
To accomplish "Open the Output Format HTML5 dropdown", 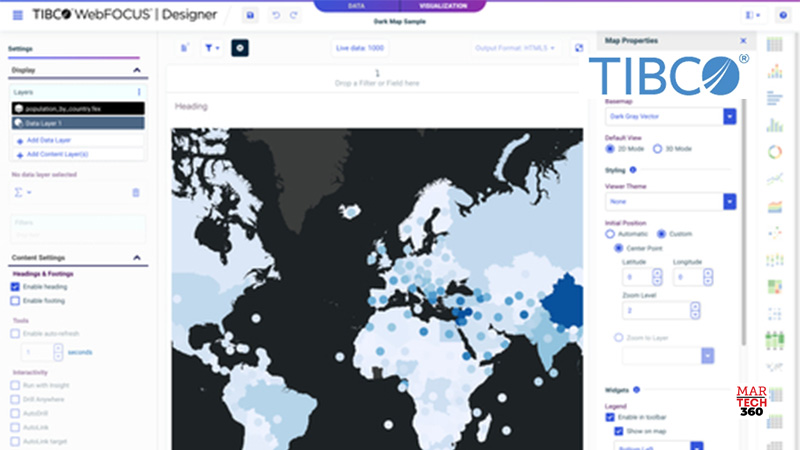I will pos(515,48).
